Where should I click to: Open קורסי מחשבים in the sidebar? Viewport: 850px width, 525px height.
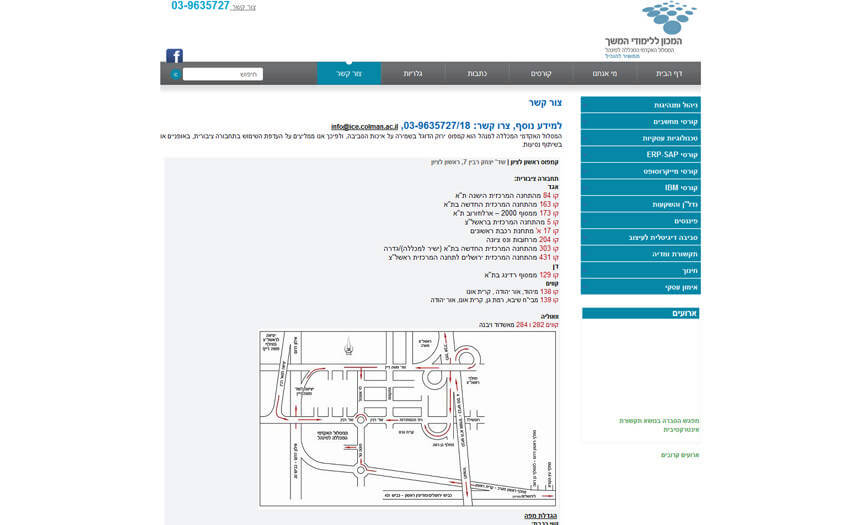click(x=640, y=121)
